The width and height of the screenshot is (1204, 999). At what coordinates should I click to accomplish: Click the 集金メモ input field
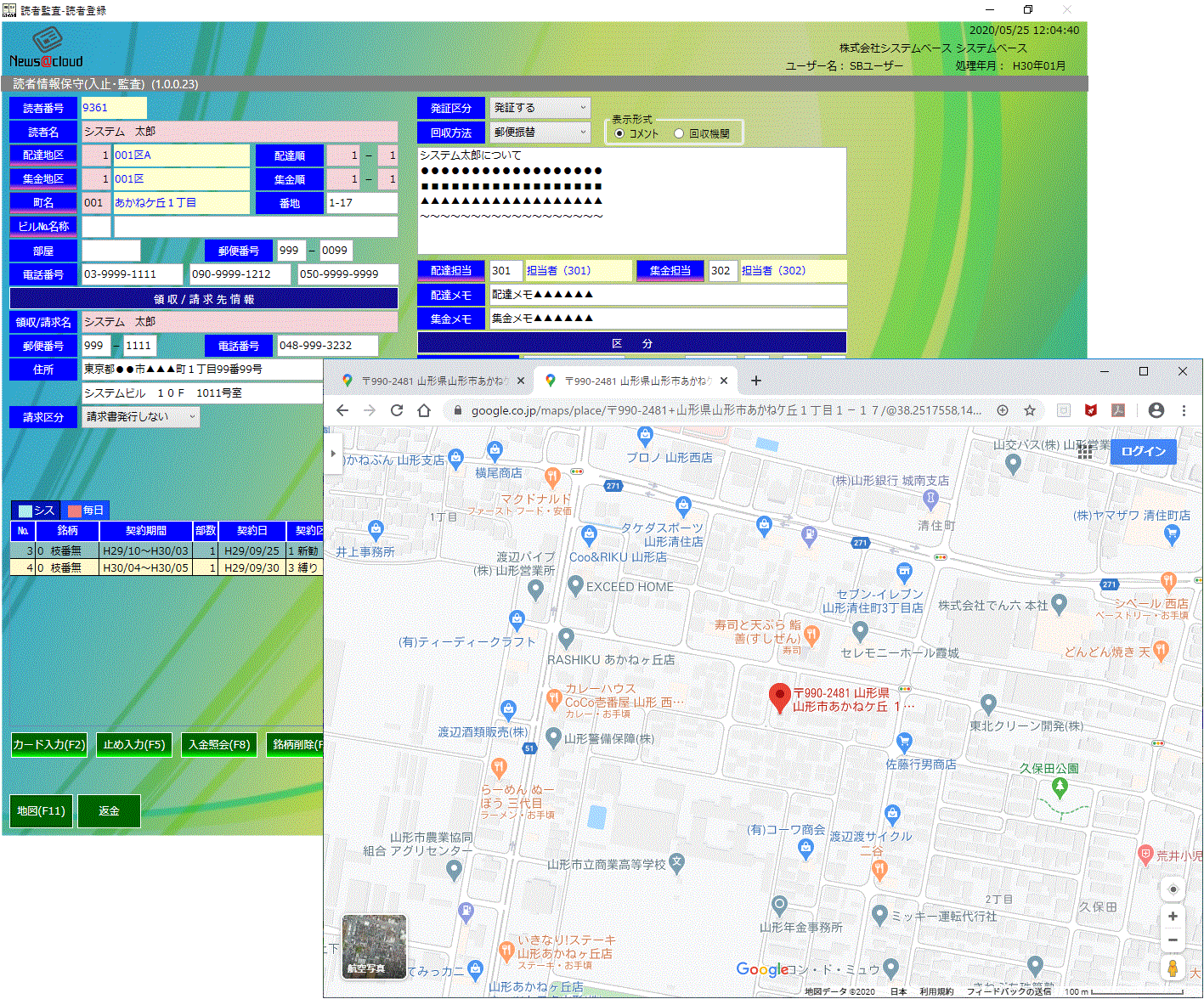pos(668,319)
